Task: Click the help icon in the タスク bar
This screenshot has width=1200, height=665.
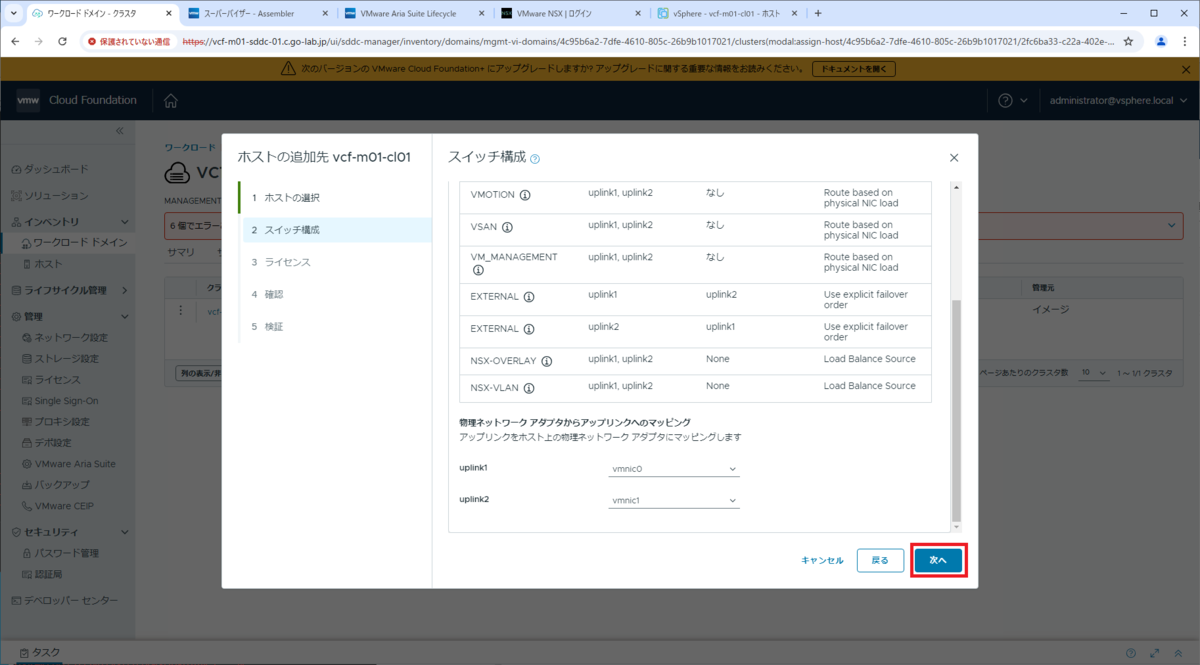Action: click(1131, 653)
